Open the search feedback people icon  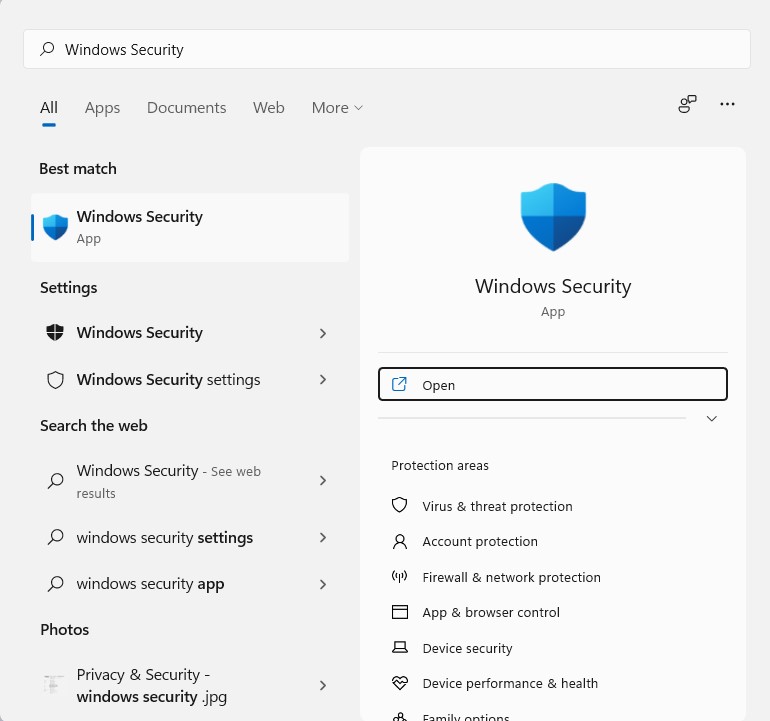(687, 105)
